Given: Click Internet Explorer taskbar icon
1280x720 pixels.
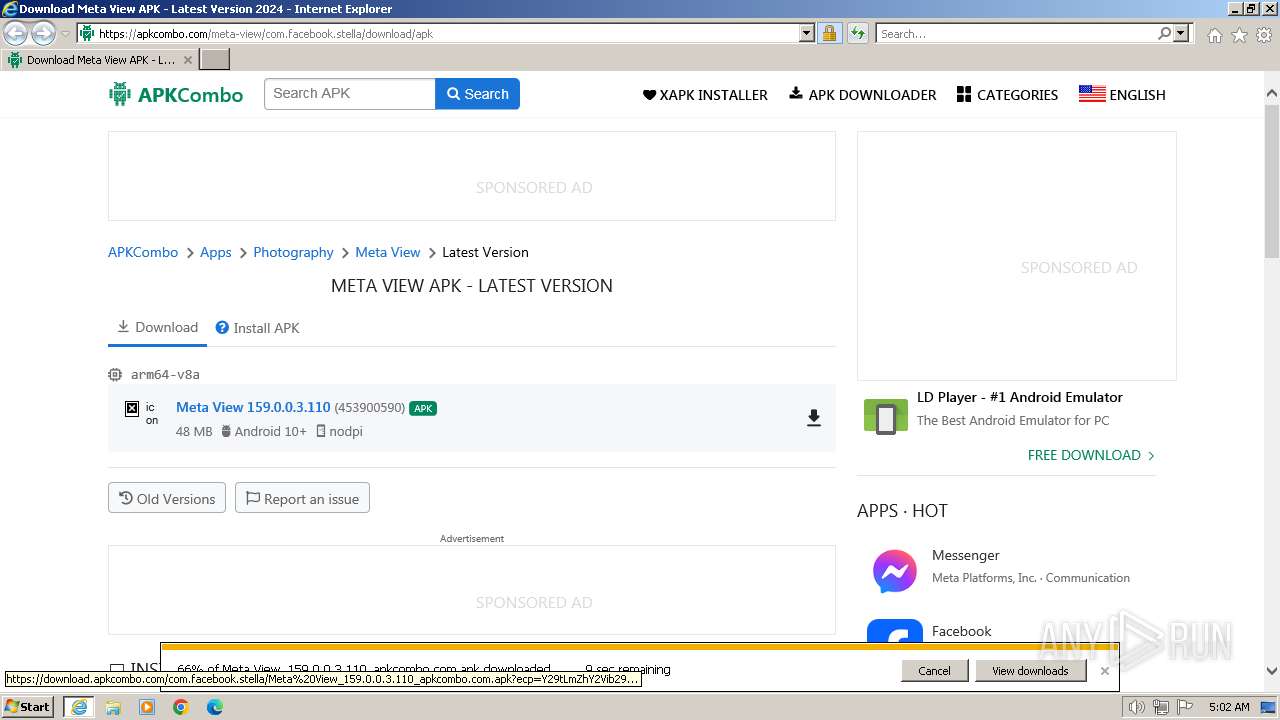Looking at the screenshot, I should pos(79,707).
